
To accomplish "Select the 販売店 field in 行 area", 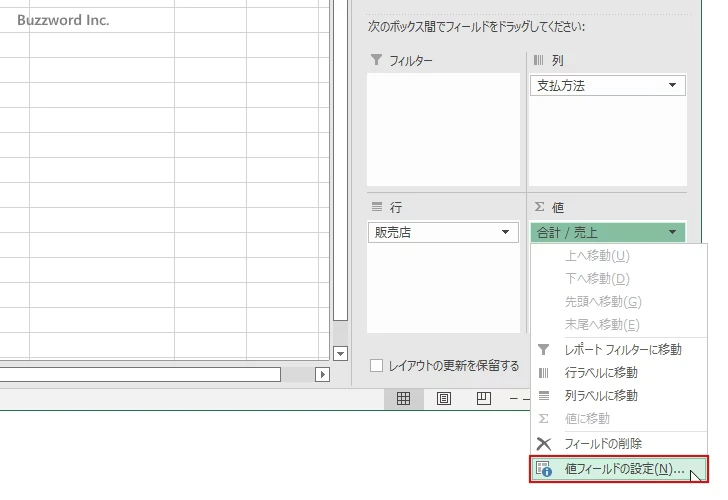I will point(443,232).
